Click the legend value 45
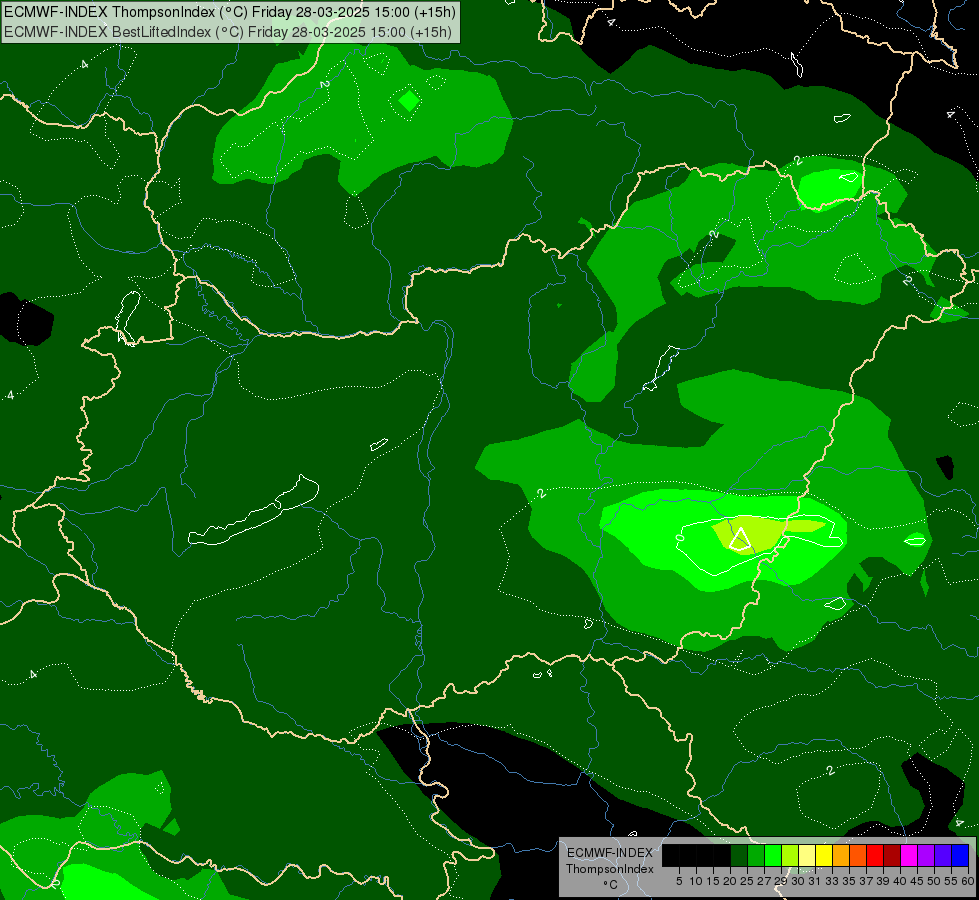 917,881
